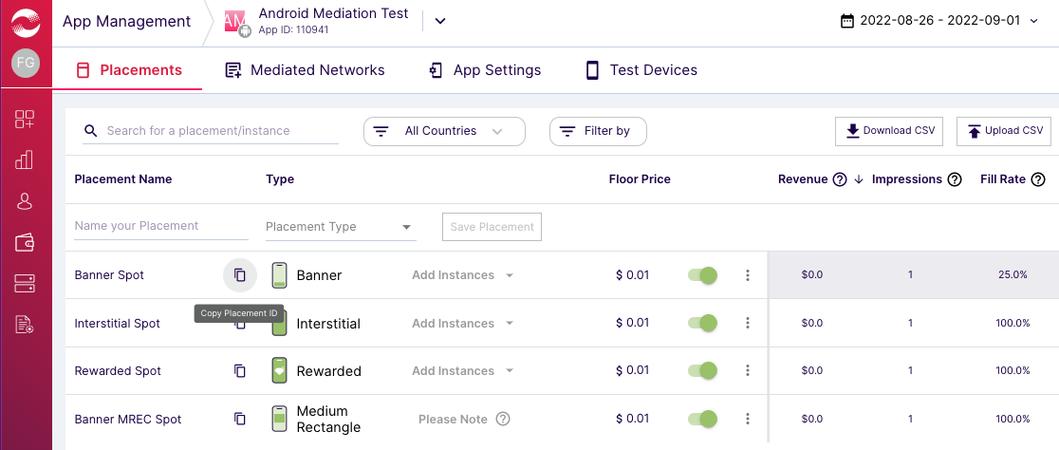
Task: Expand the Placement Type dropdown
Action: click(340, 227)
